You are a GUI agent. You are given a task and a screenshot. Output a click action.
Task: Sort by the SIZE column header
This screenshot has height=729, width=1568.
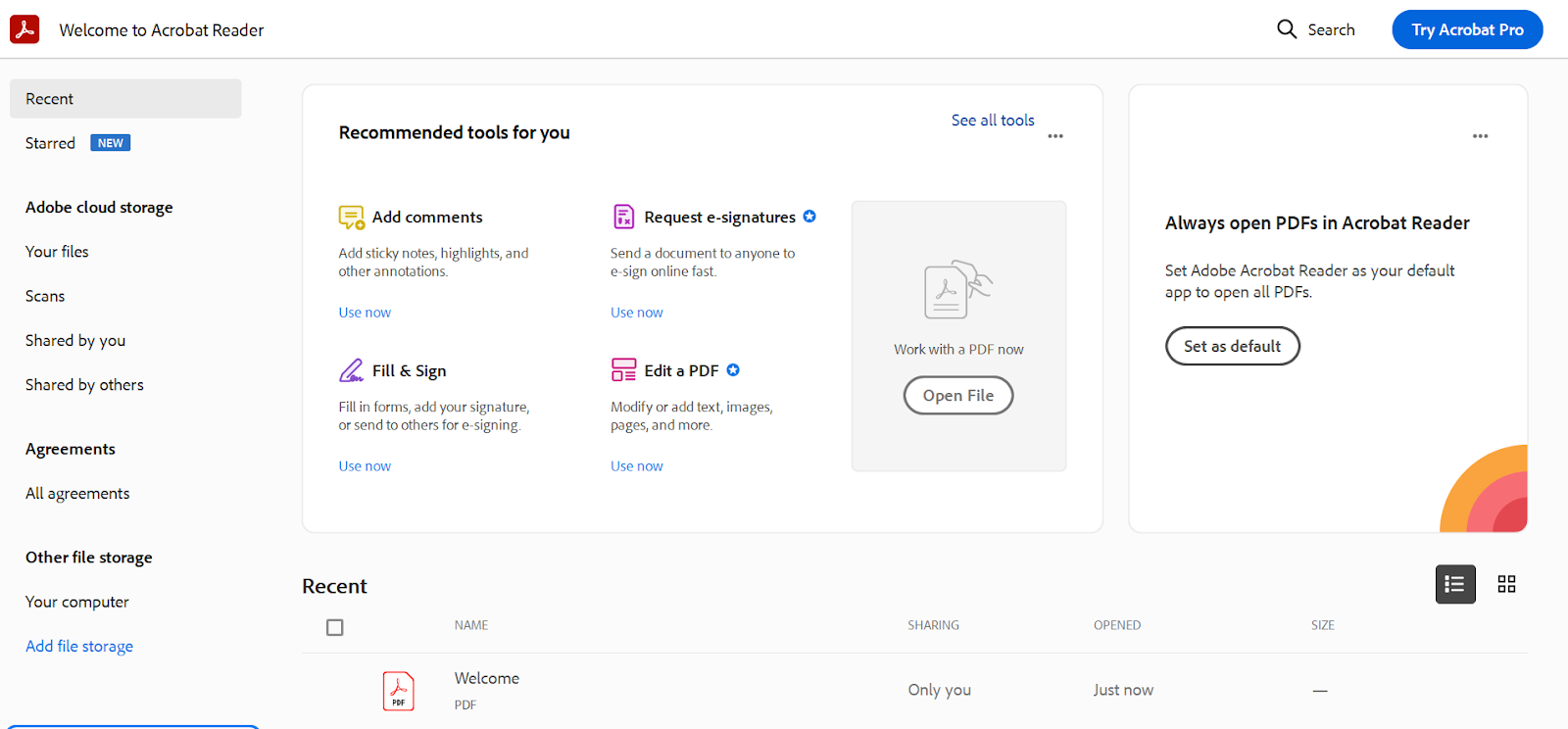pos(1323,625)
